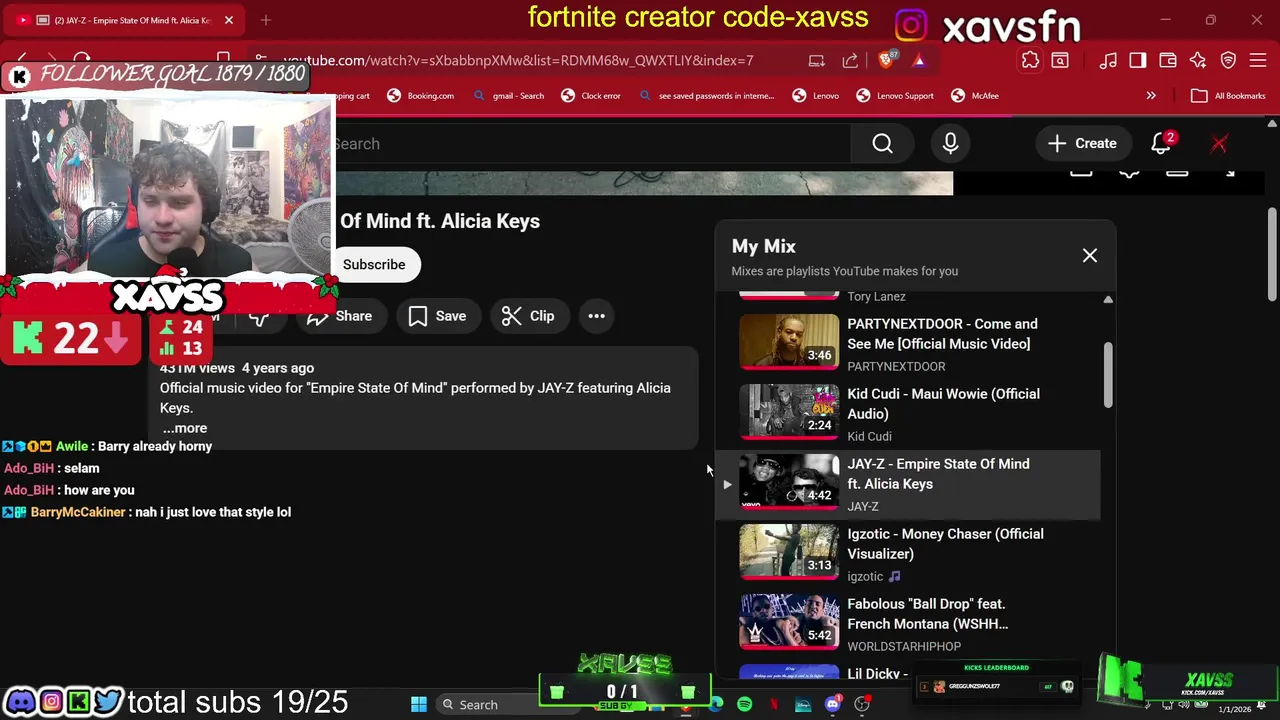The height and width of the screenshot is (720, 1280).
Task: Open the gmail - Search bookmark
Action: click(508, 95)
